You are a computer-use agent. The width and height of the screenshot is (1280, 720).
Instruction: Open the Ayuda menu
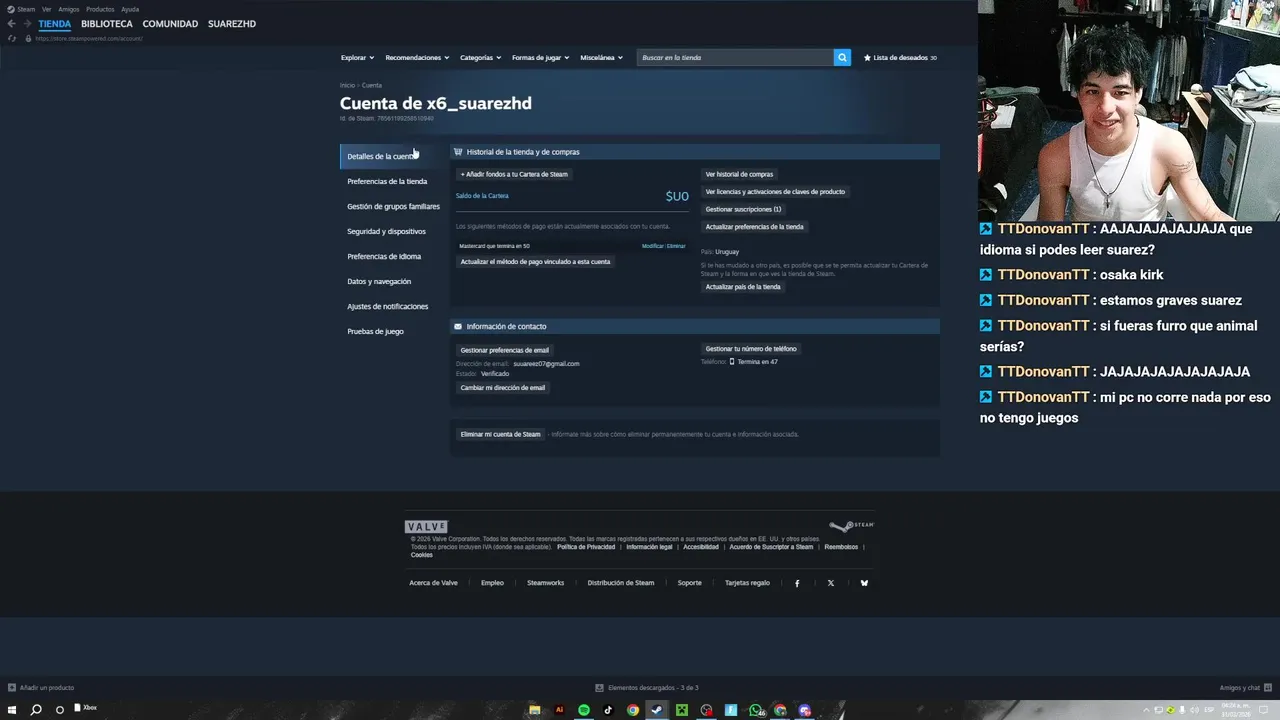(130, 9)
